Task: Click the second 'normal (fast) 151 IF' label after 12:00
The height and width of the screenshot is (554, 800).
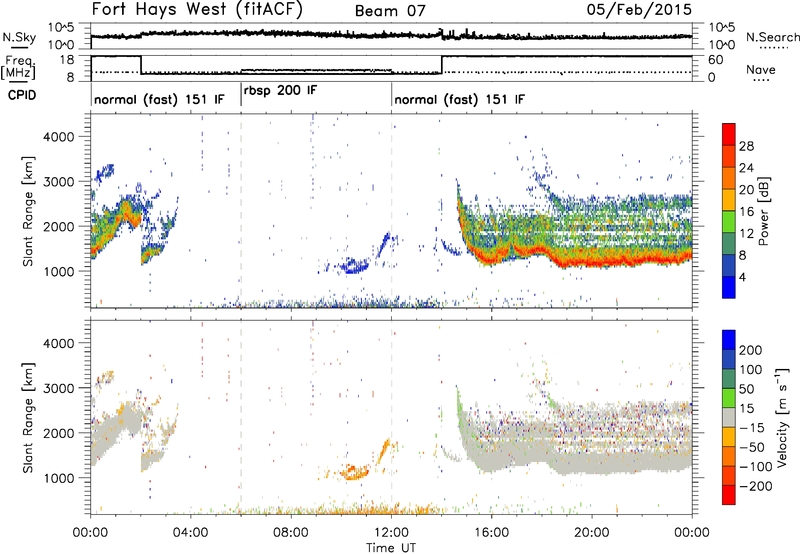Action: (x=459, y=99)
